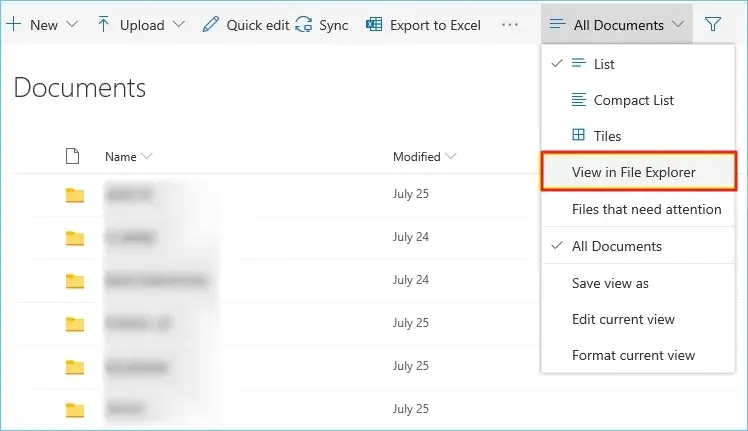Select the List view option

638,63
